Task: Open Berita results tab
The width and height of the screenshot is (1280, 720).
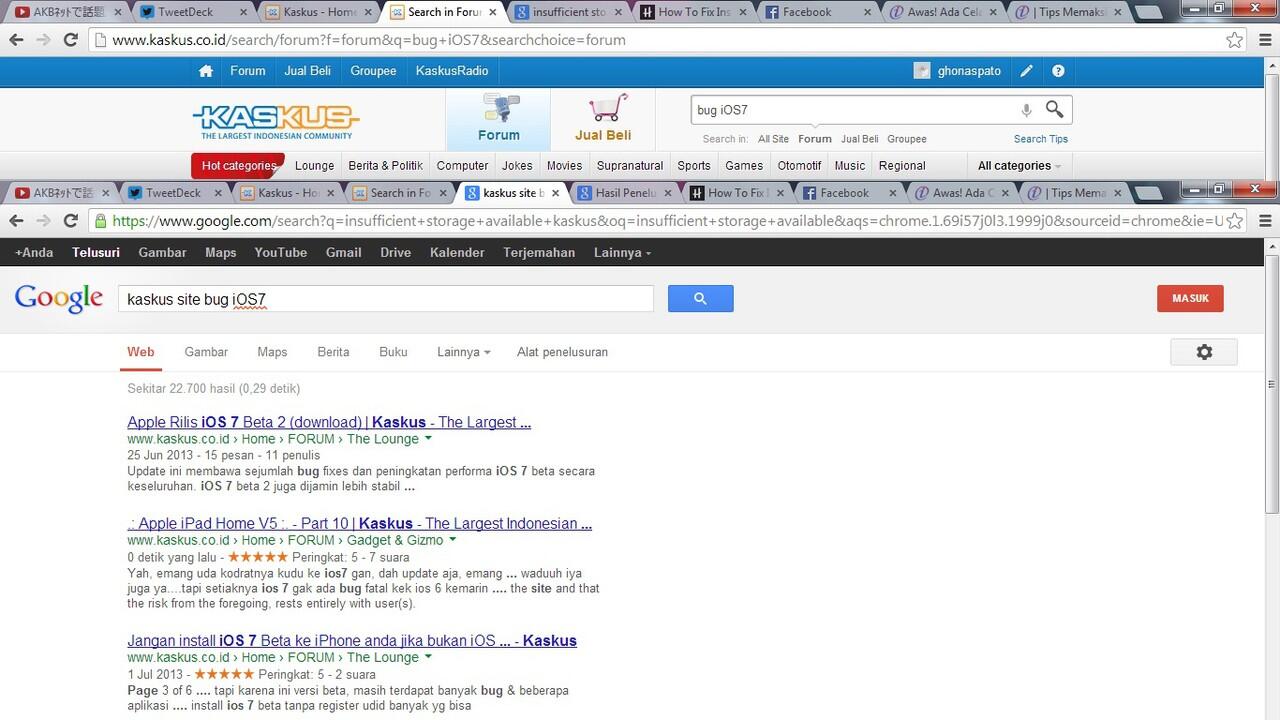Action: click(333, 352)
